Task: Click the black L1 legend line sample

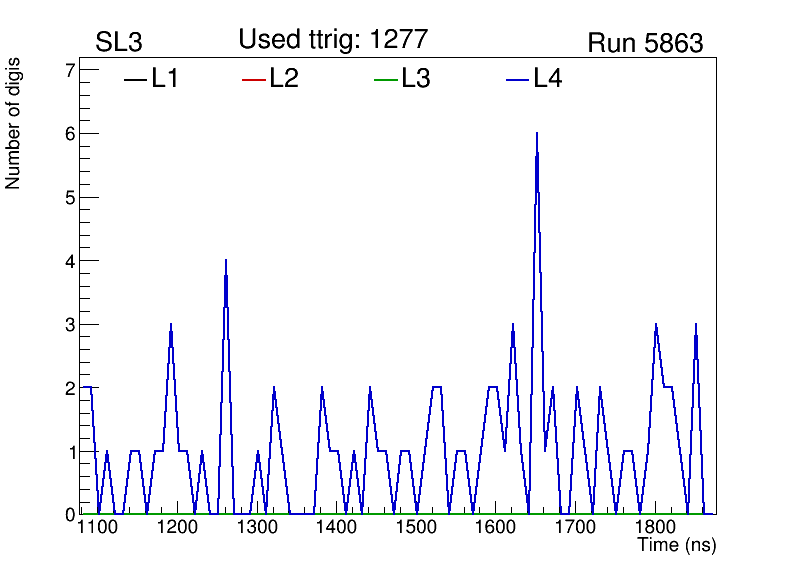Action: click(x=134, y=80)
